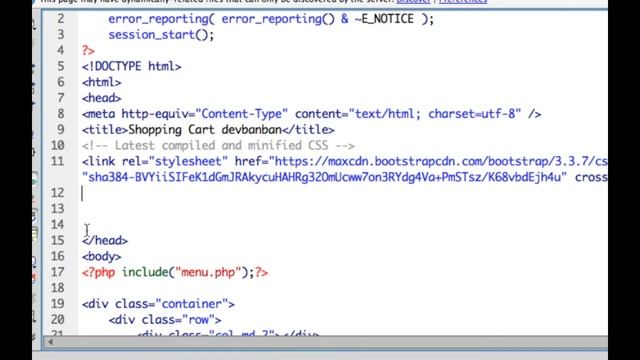This screenshot has height=360, width=640.
Task: Click line number 9 in the gutter
Action: click(x=61, y=130)
